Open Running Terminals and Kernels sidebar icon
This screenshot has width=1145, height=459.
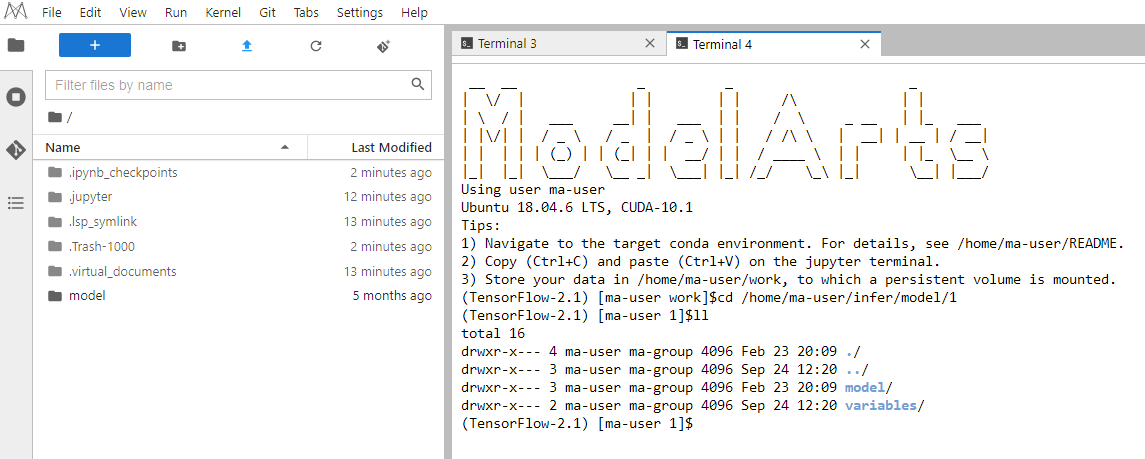(x=16, y=97)
